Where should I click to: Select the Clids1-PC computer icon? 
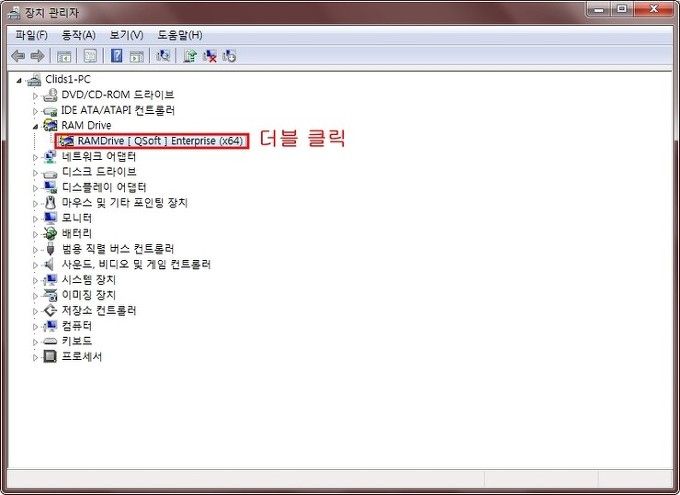34,79
